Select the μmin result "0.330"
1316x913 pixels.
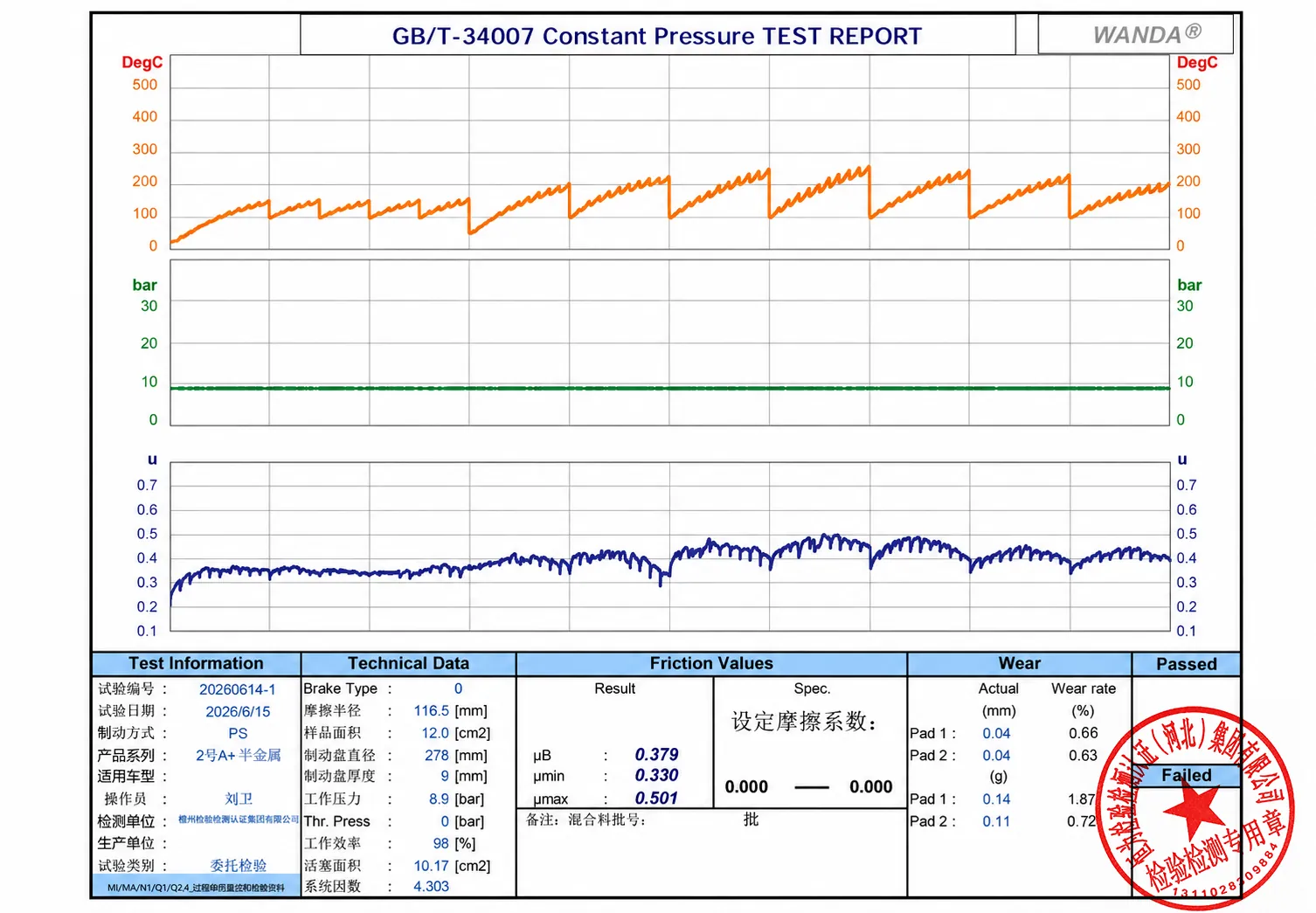[656, 775]
